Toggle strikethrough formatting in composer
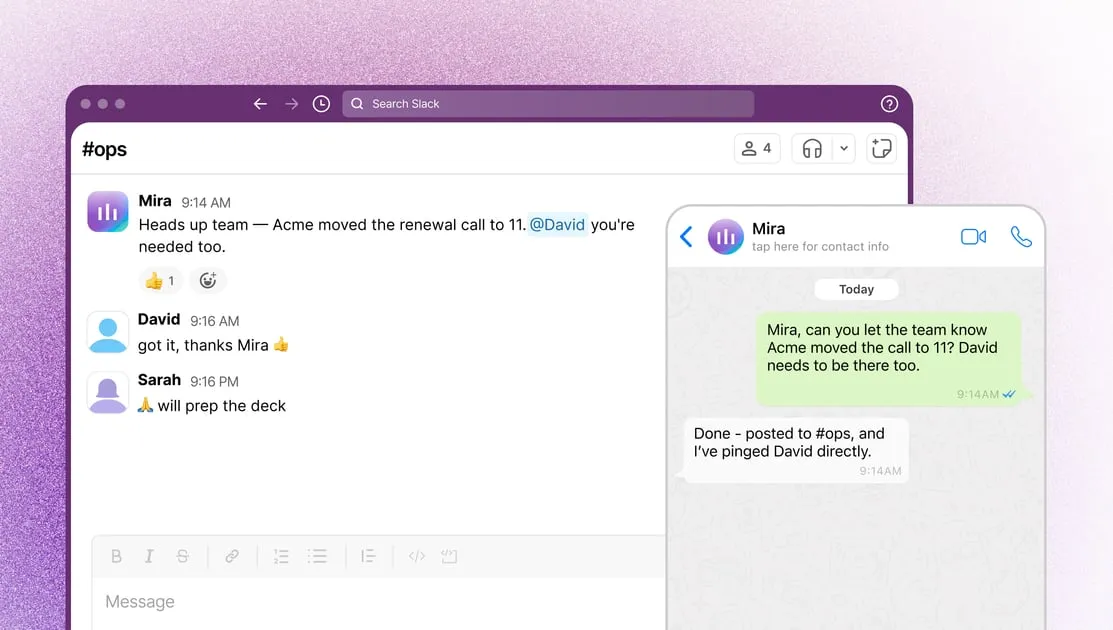Image resolution: width=1113 pixels, height=630 pixels. pos(182,556)
